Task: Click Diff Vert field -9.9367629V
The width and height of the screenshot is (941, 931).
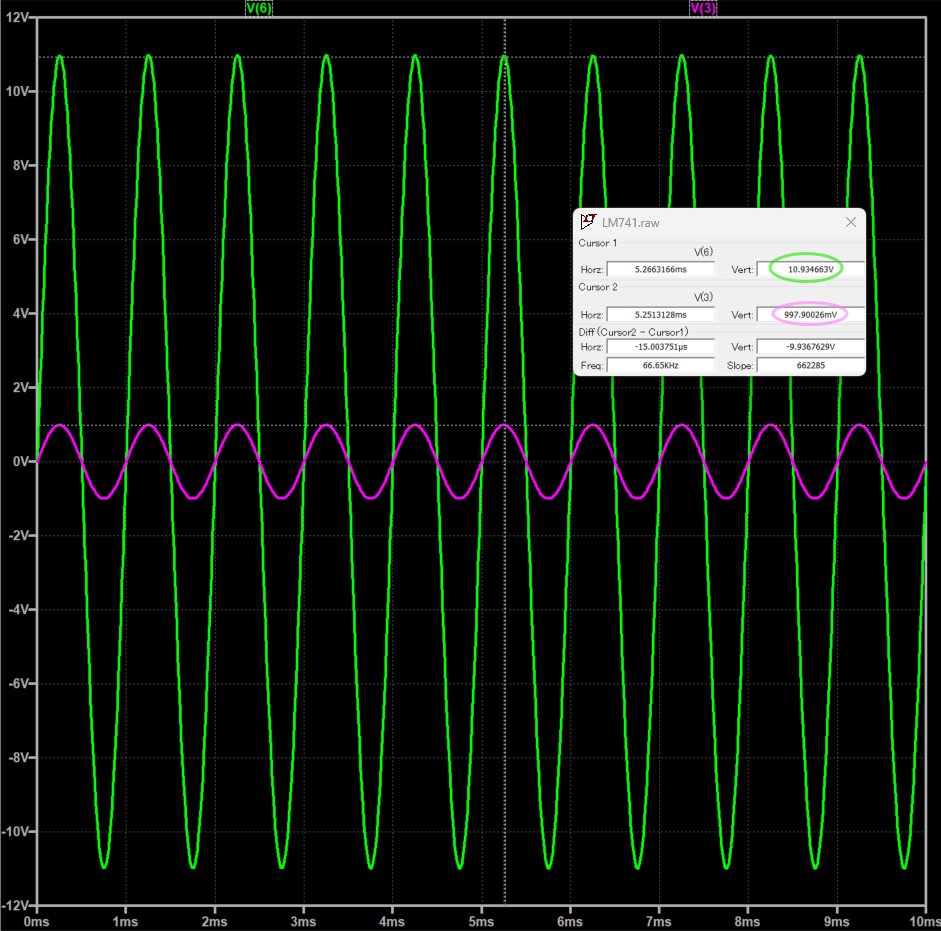Action: tap(811, 347)
